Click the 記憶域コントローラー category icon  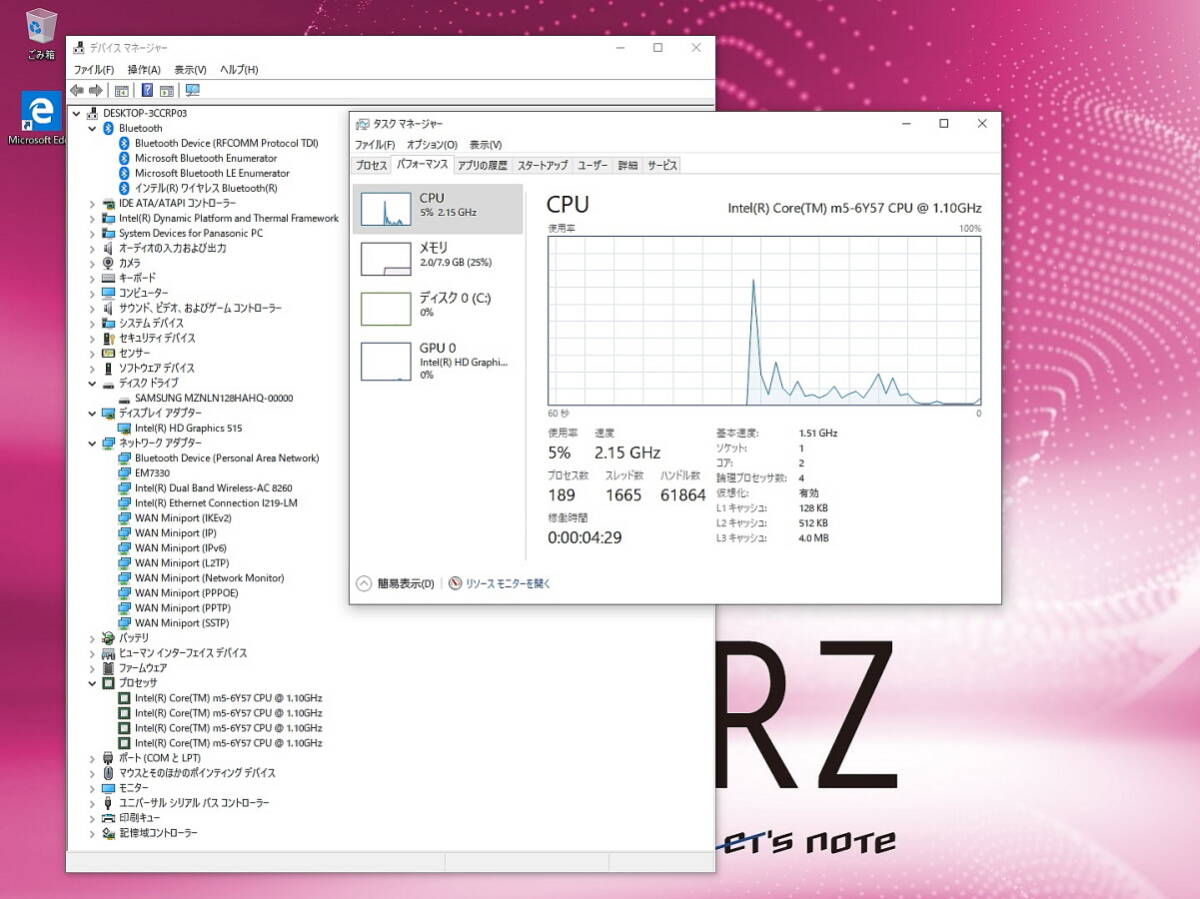(109, 833)
